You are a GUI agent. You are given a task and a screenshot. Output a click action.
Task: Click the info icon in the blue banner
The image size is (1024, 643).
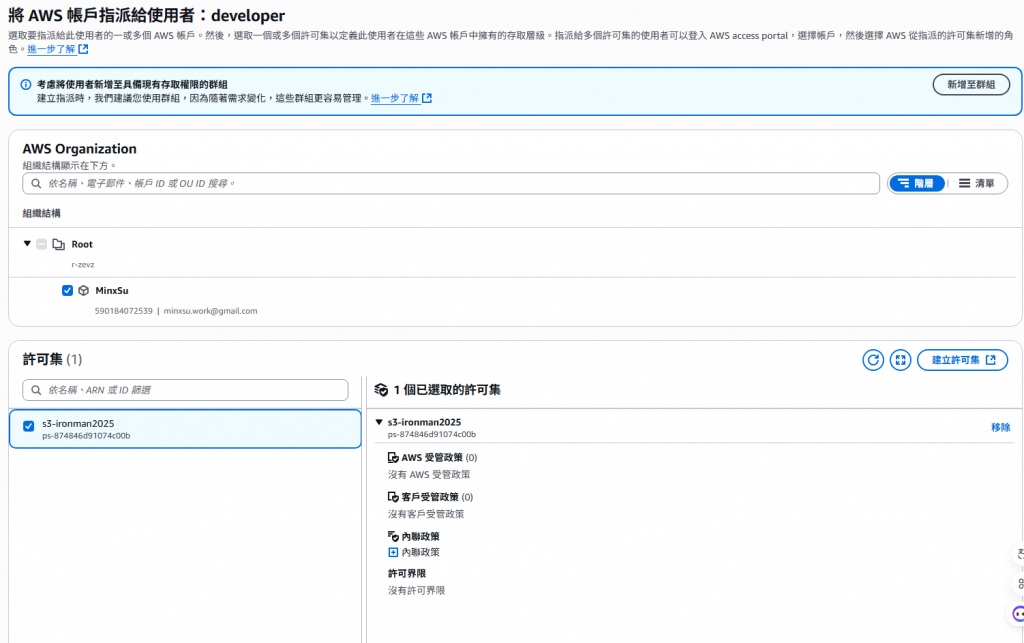(x=25, y=84)
